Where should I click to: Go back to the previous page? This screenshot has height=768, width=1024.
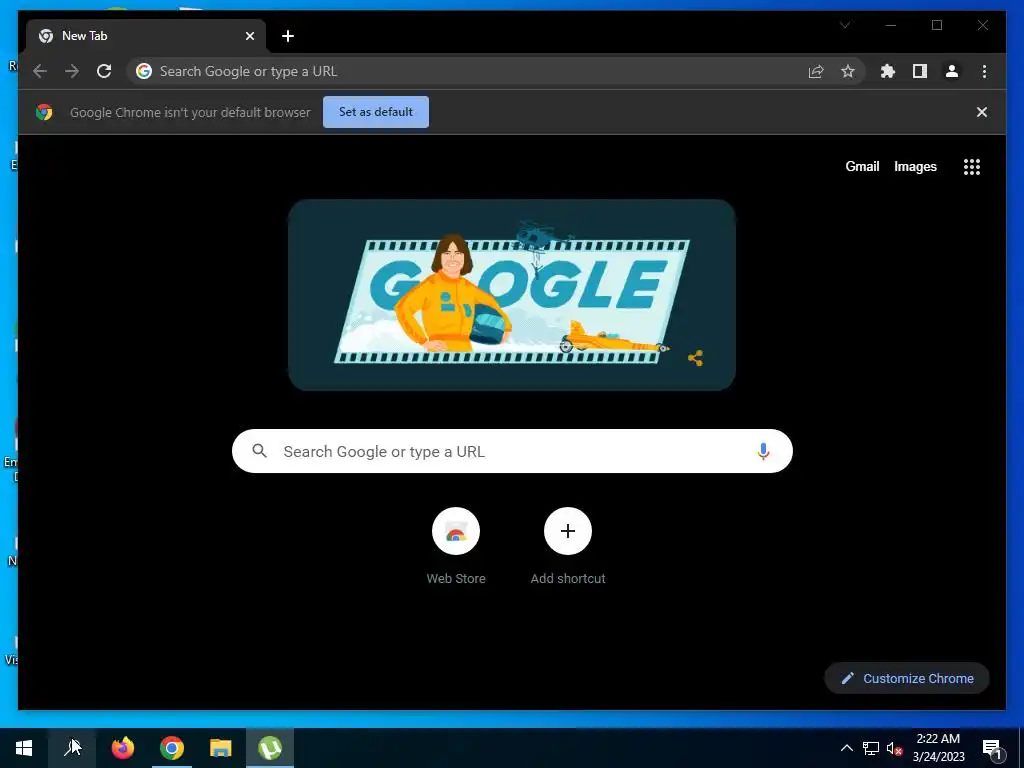(40, 71)
